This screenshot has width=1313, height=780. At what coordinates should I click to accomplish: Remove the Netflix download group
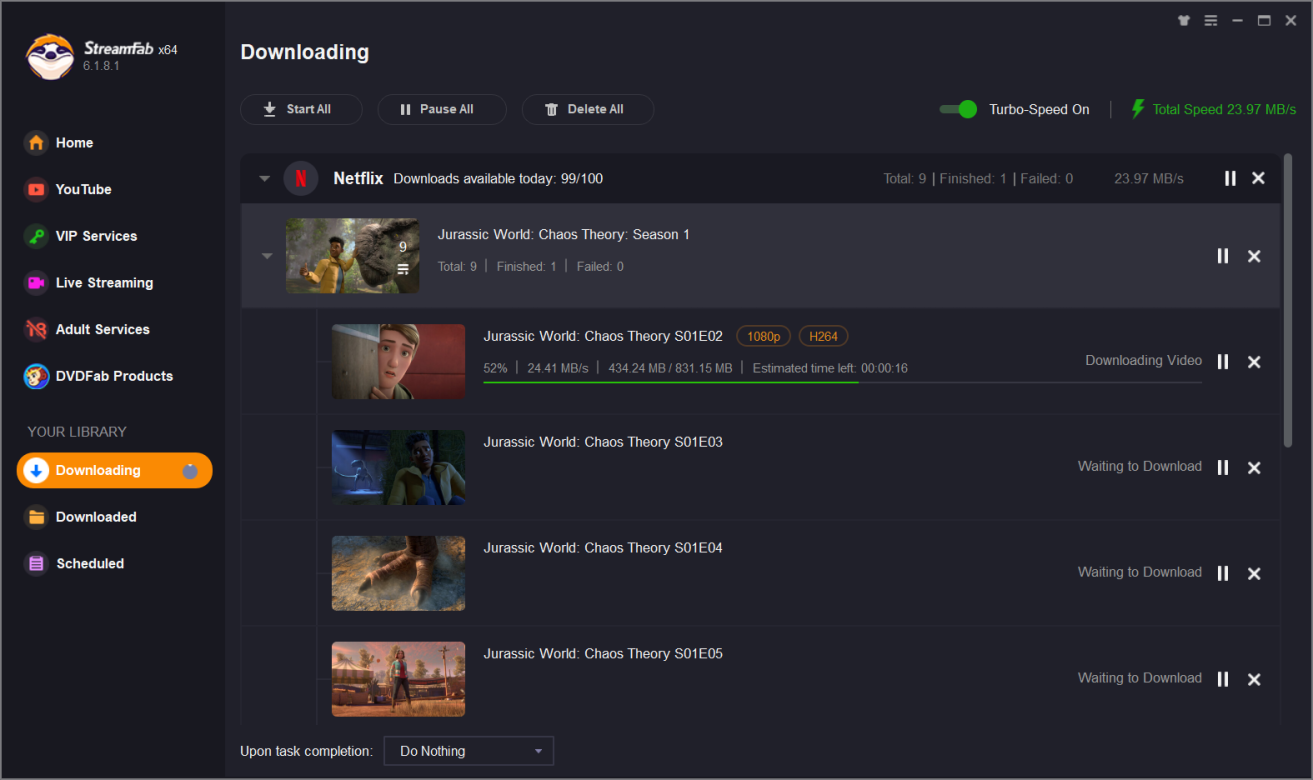click(x=1258, y=178)
